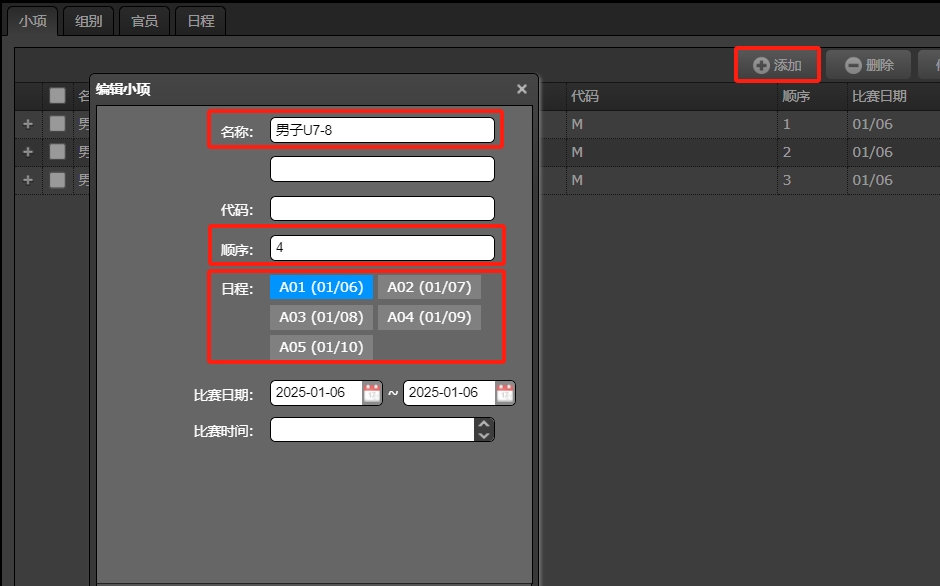Viewport: 940px width, 586px height.
Task: Click the 名称 input field
Action: pyautogui.click(x=382, y=130)
